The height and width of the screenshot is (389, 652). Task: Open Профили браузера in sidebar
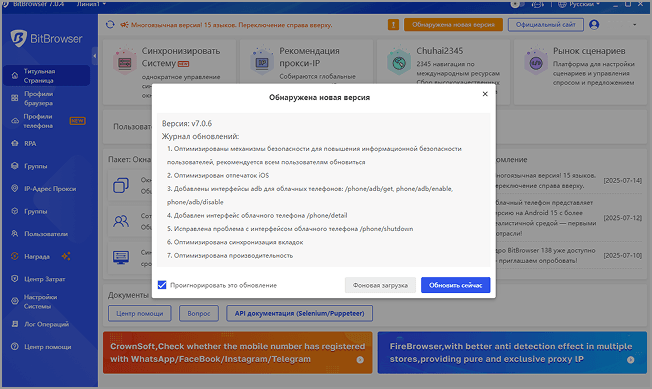[46, 98]
